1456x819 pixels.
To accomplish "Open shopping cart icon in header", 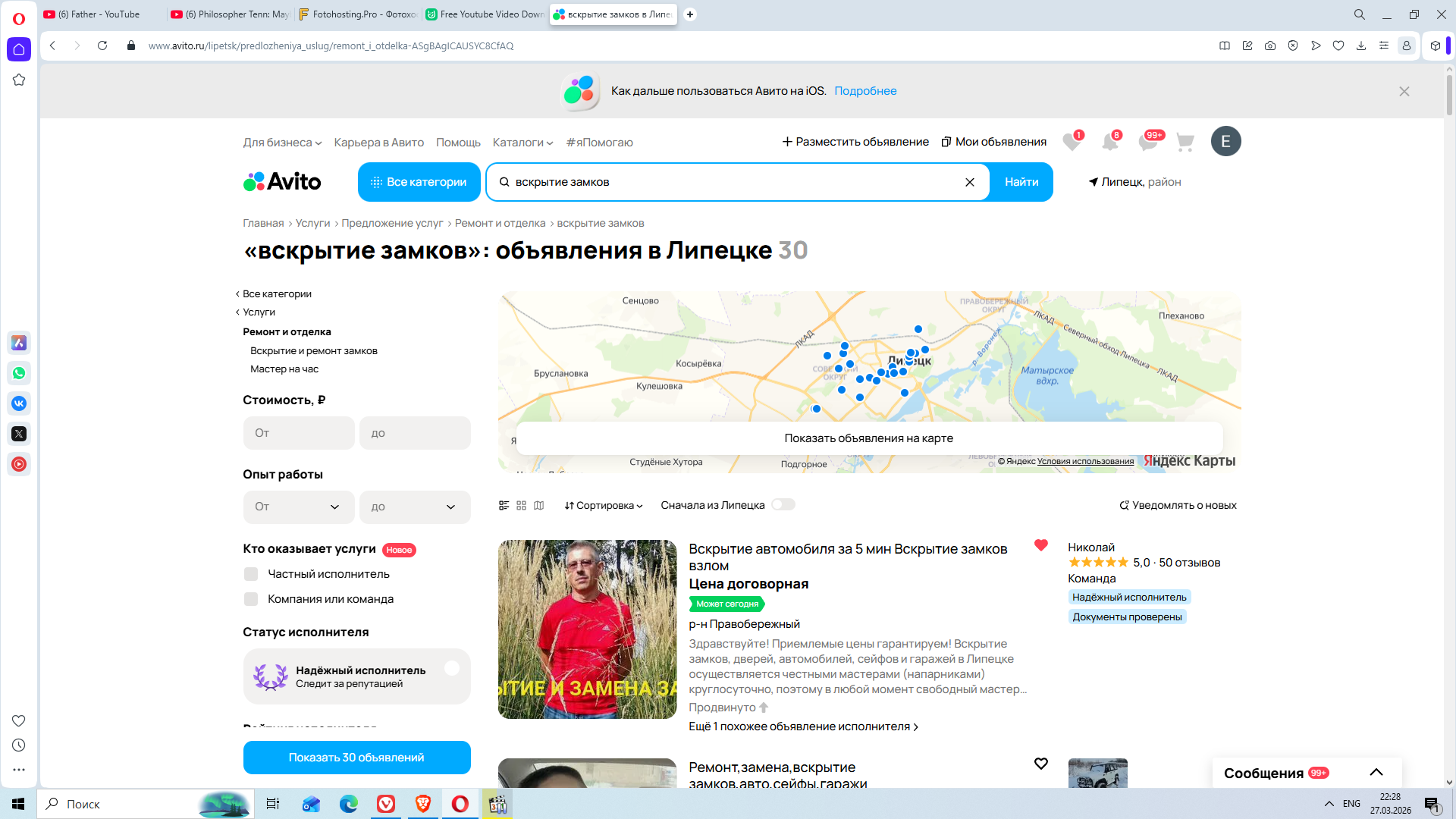I will point(1185,142).
